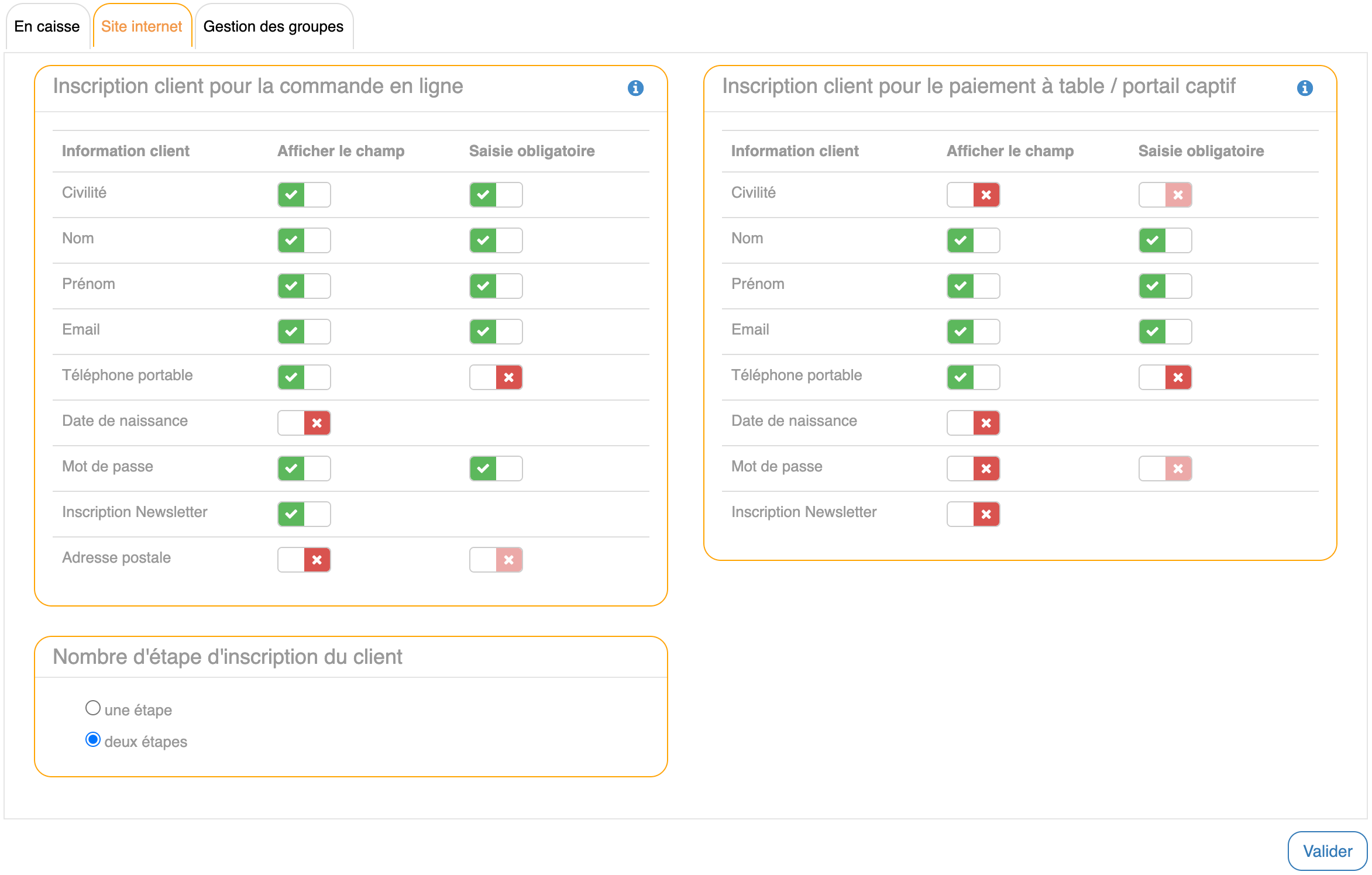Screen dimensions: 1372x875
Task: Select the 'une étape' radio option
Action: coord(93,708)
